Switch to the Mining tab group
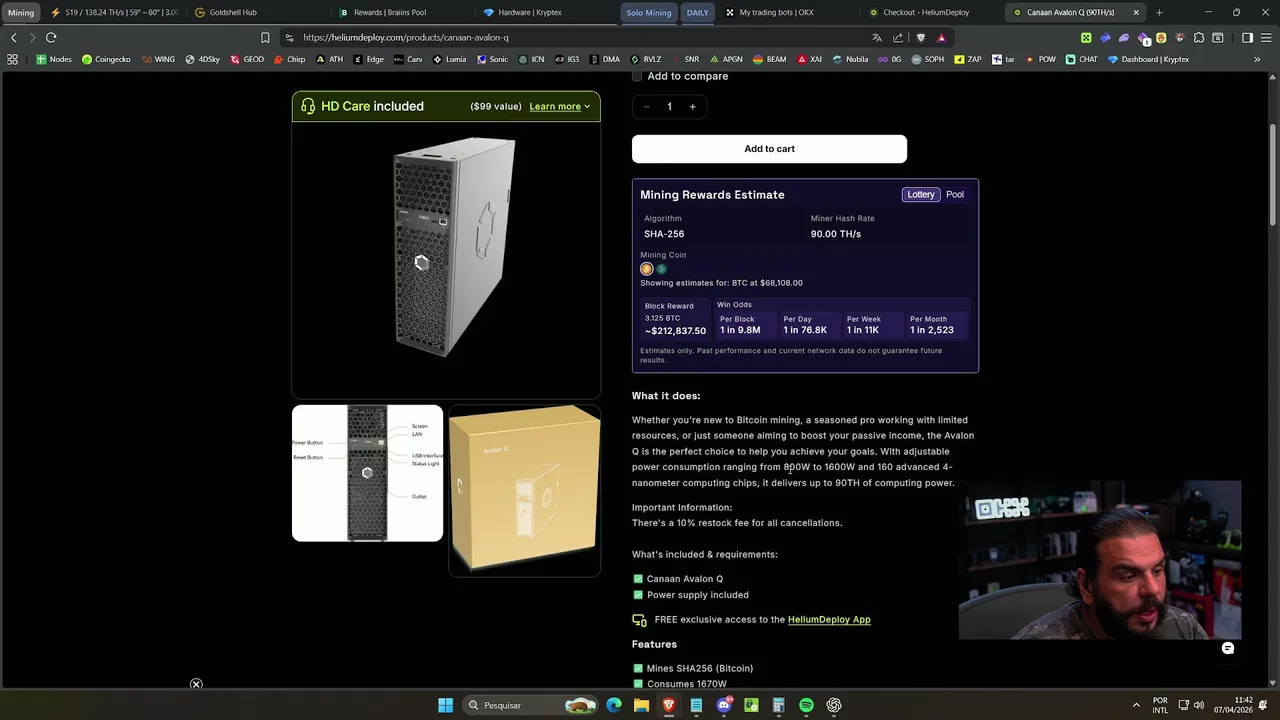 [x=21, y=13]
